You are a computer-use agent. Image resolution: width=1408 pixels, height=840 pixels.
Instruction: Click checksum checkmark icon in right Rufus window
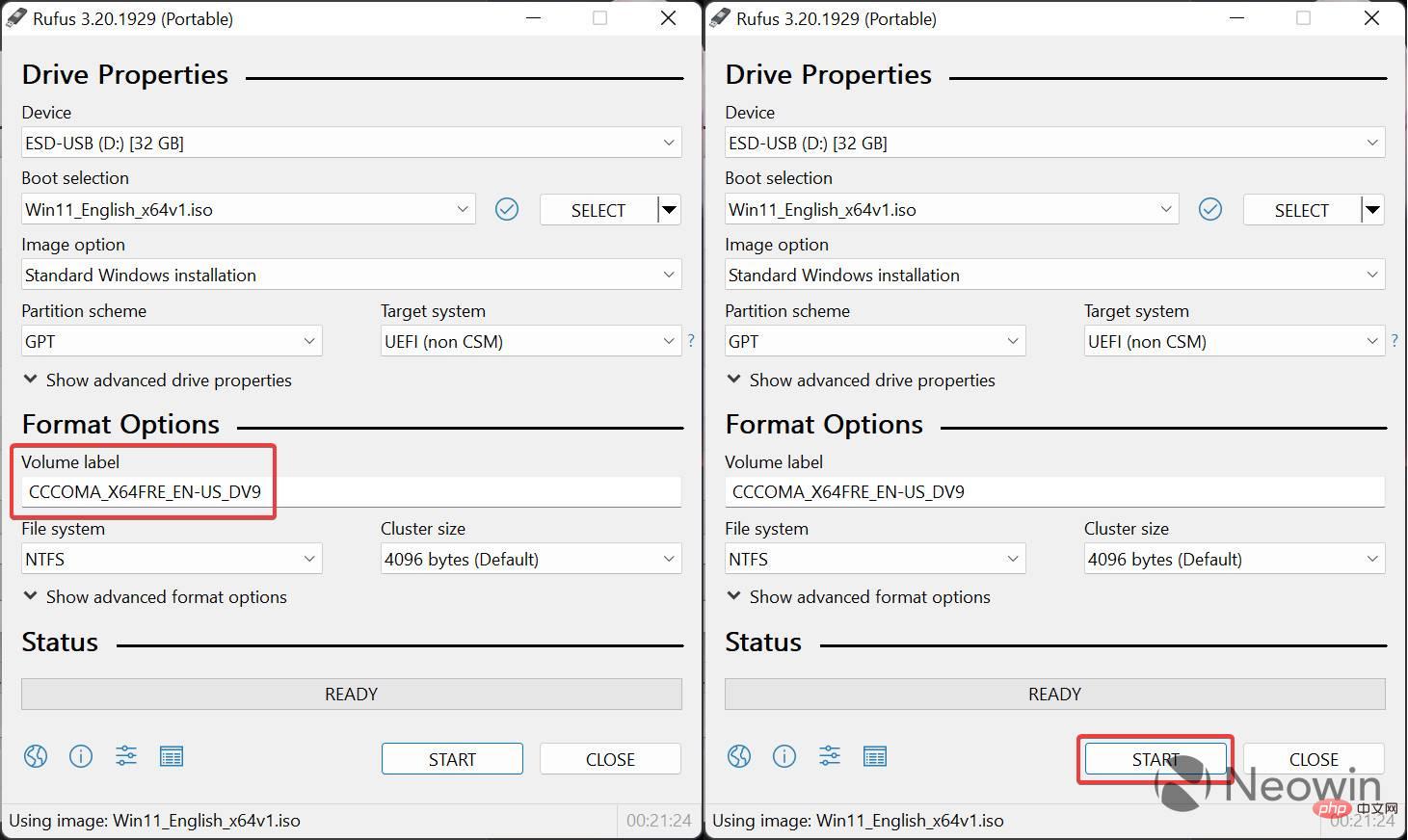(x=1210, y=209)
